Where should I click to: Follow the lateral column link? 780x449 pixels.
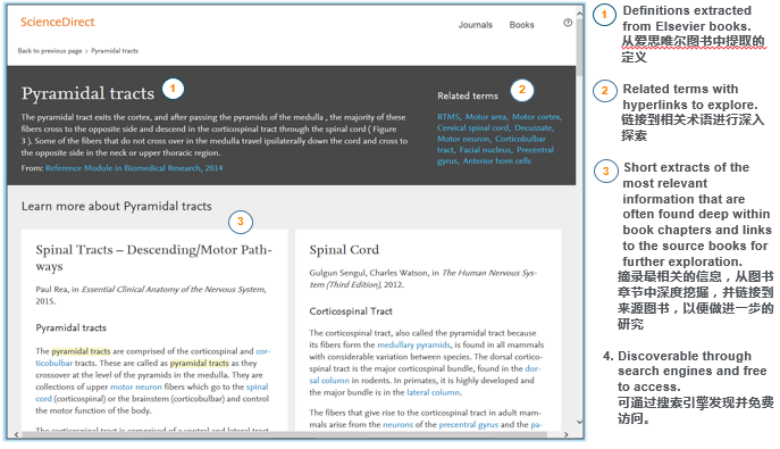[433, 392]
